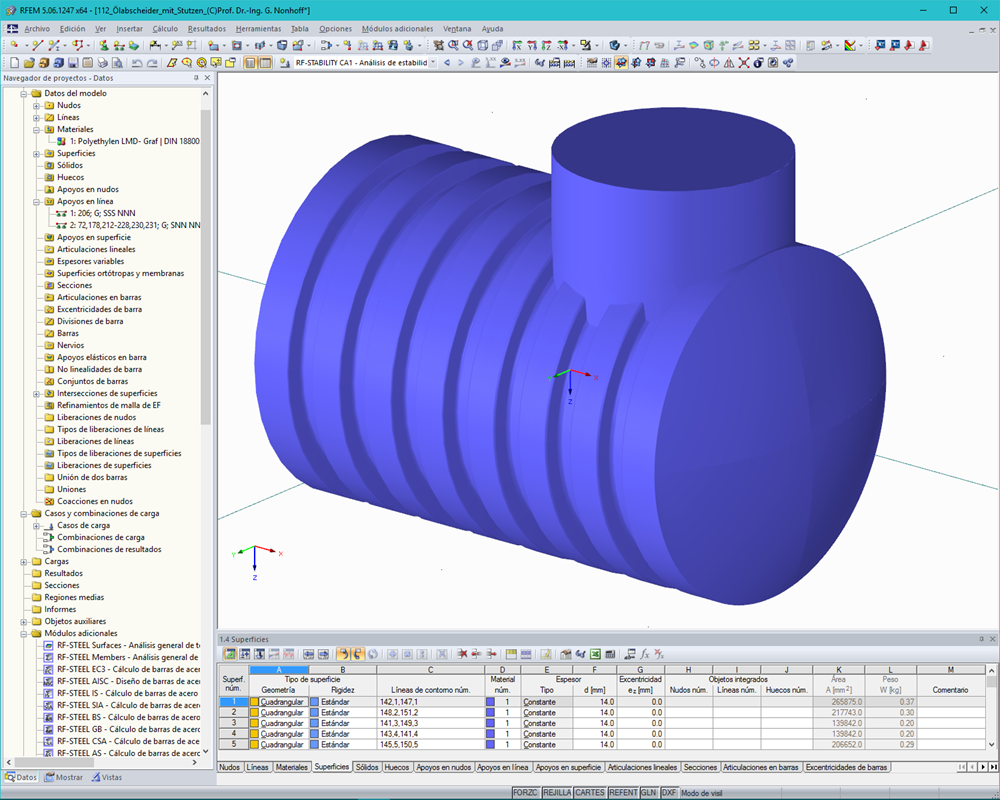
Task: Click the Excel export icon in table toolbar
Action: pyautogui.click(x=595, y=654)
